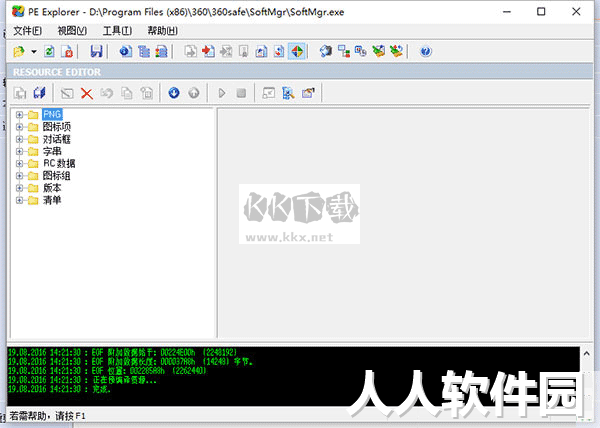Click the gray play triangle button
Viewport: 600px width, 428px height.
click(x=222, y=93)
